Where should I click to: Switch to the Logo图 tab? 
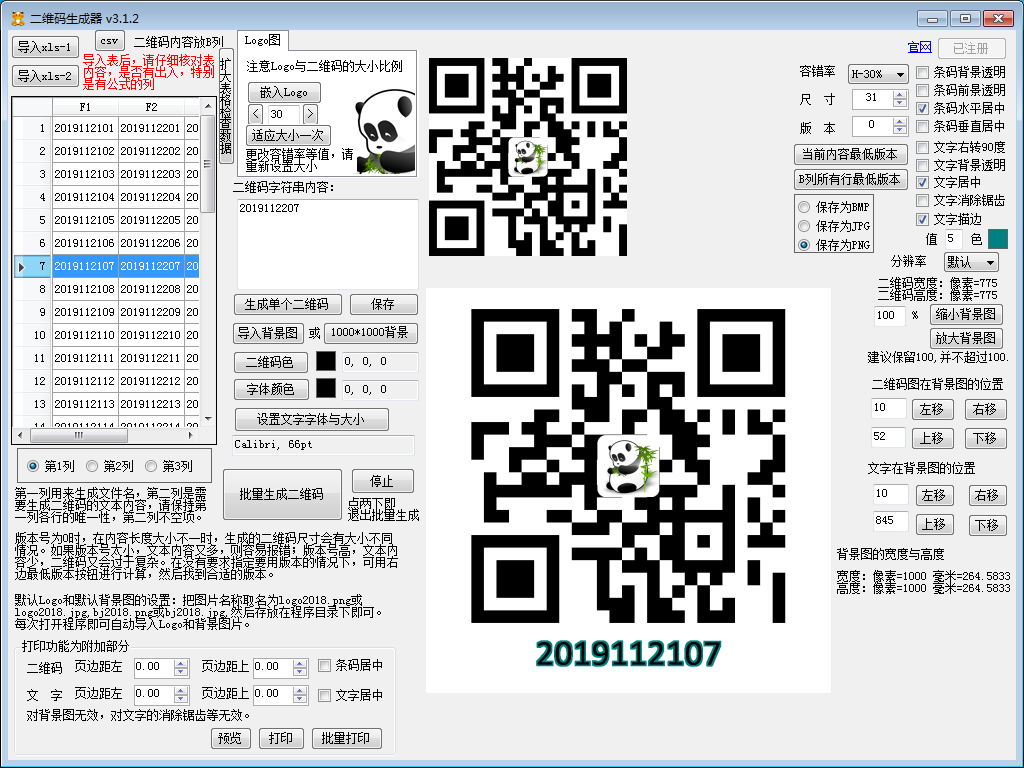click(x=263, y=40)
